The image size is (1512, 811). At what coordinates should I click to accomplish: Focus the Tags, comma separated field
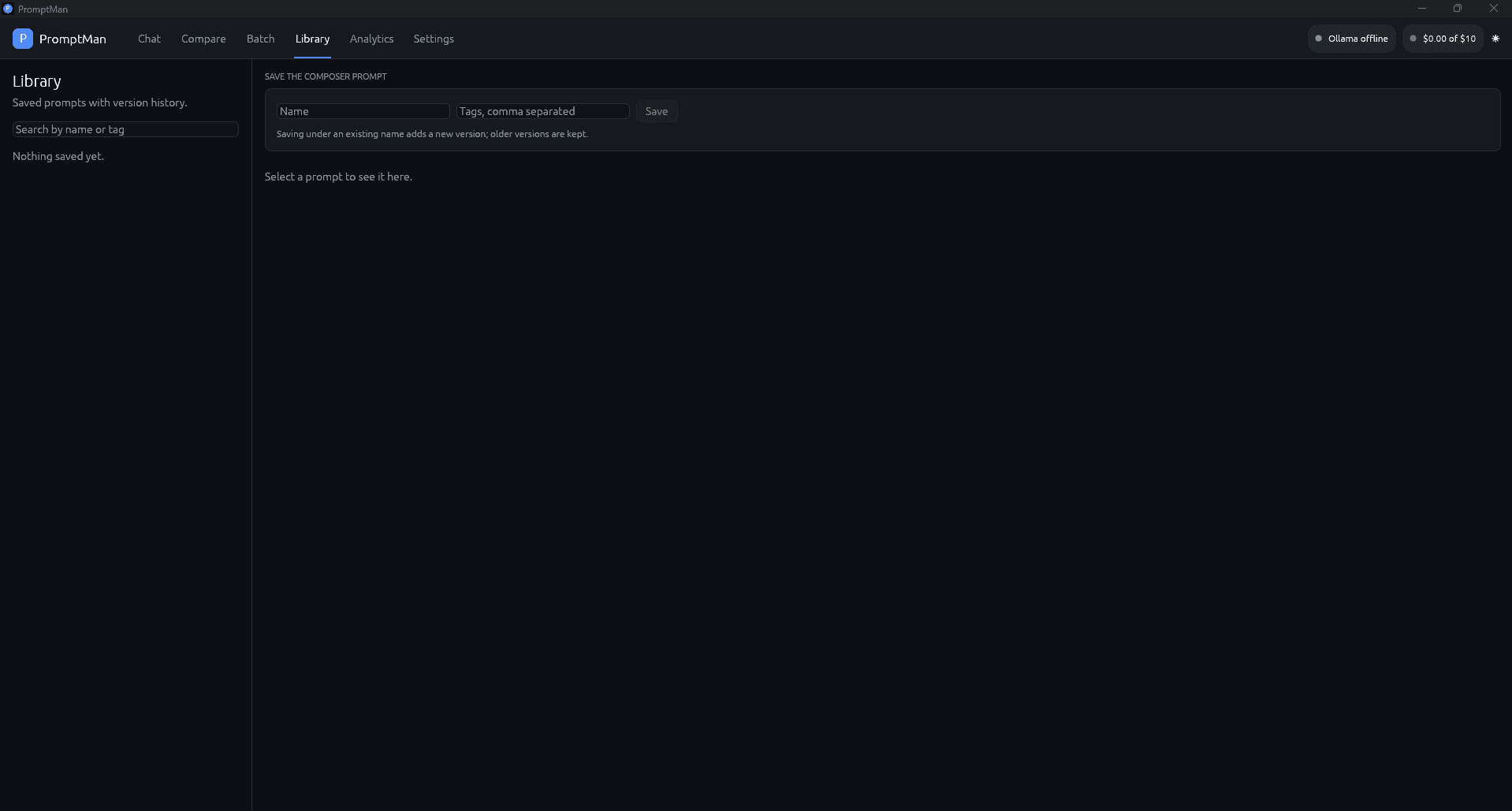(543, 111)
